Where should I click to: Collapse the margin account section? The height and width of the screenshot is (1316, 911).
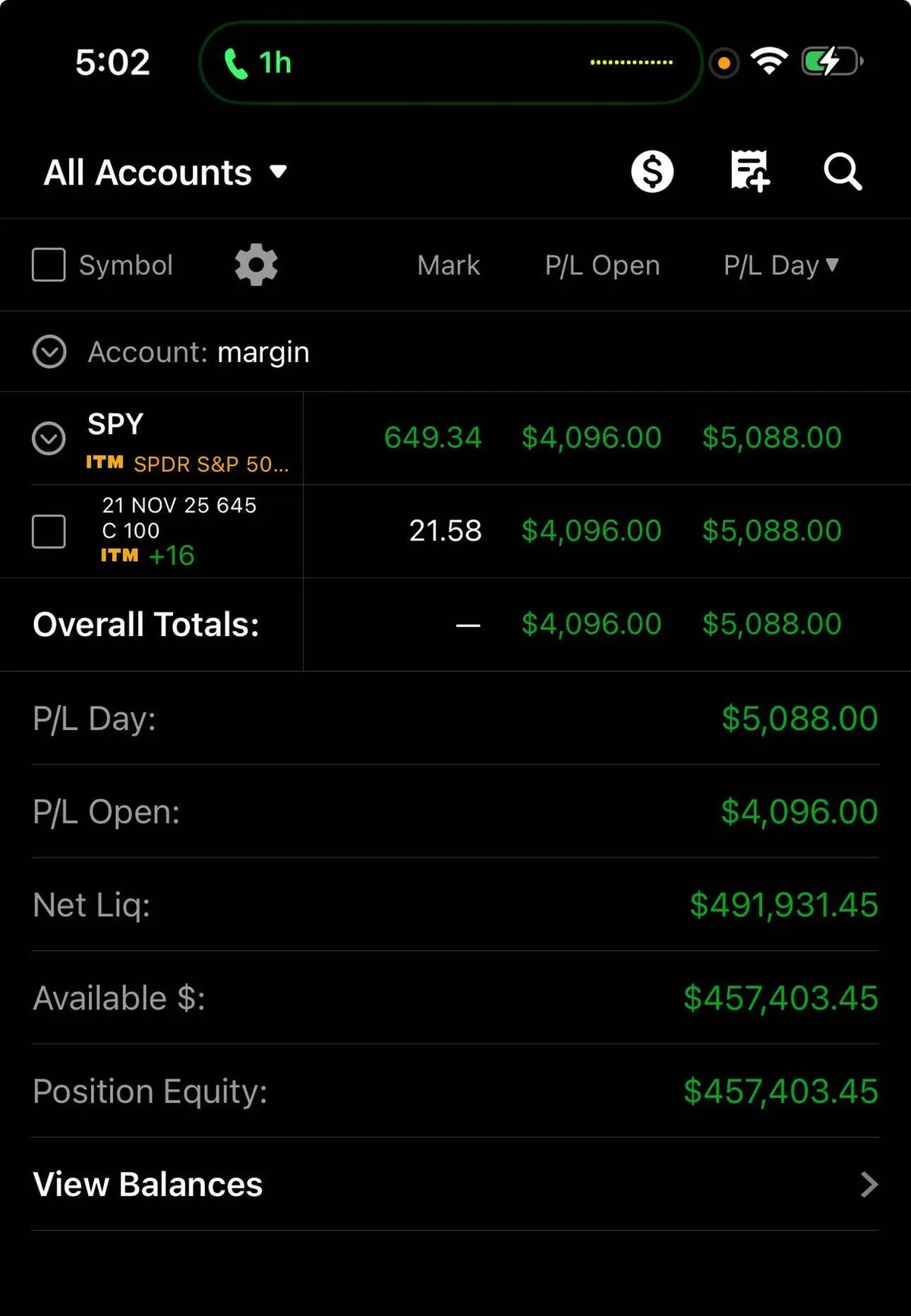click(49, 352)
